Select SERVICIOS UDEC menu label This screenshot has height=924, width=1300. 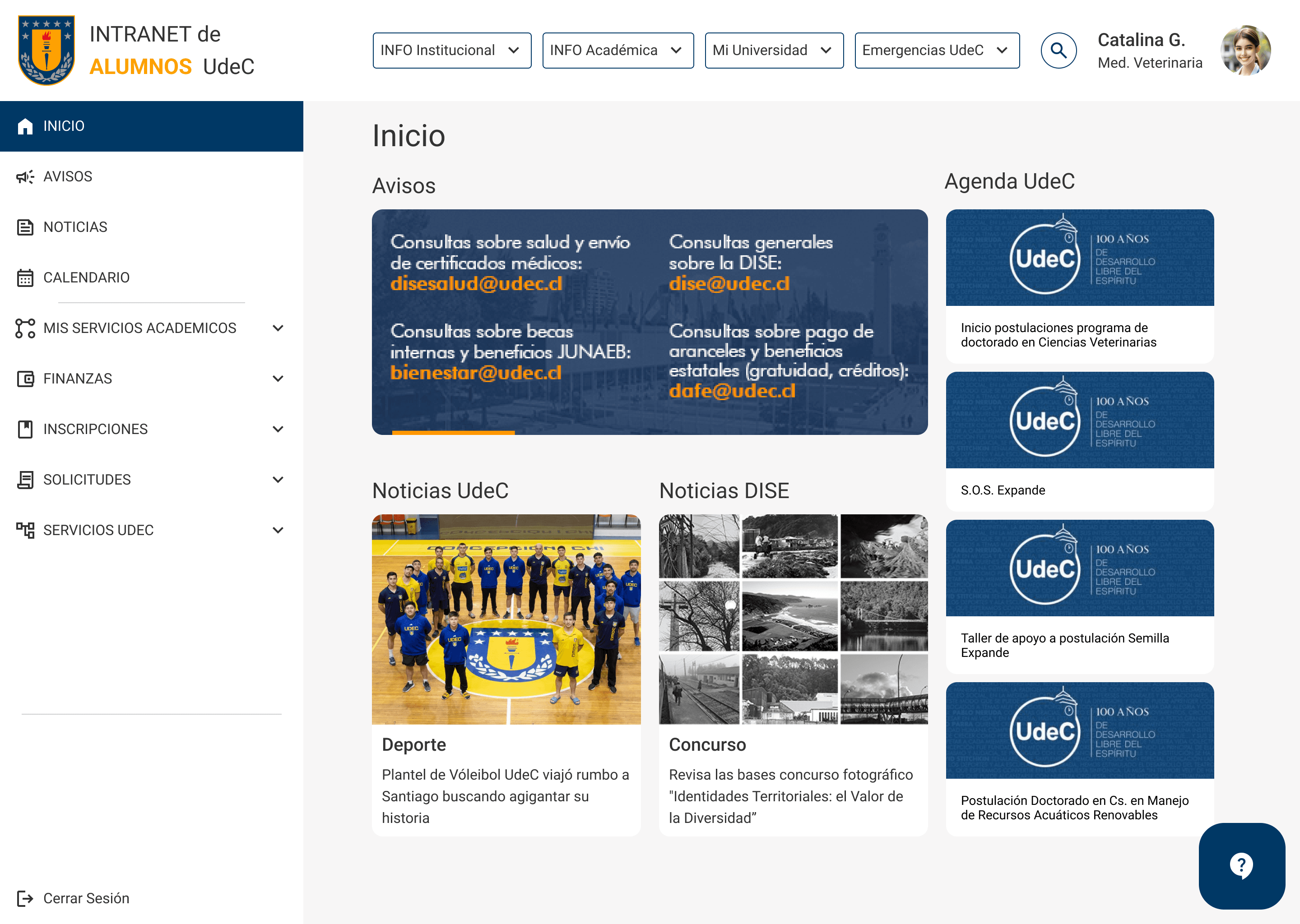click(x=98, y=530)
